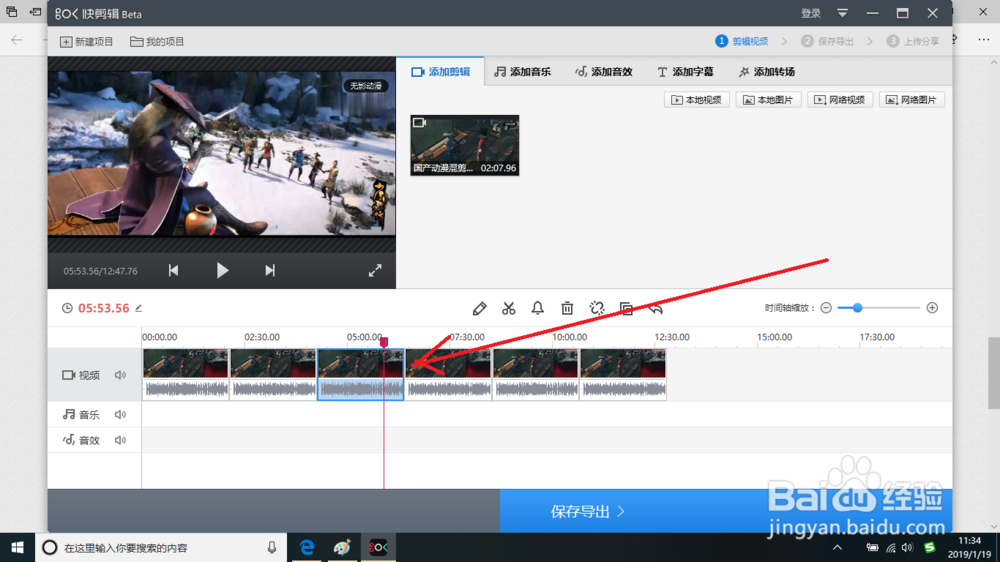Screen dimensions: 1000x562
Task: Click 网络视频 button
Action: point(840,100)
